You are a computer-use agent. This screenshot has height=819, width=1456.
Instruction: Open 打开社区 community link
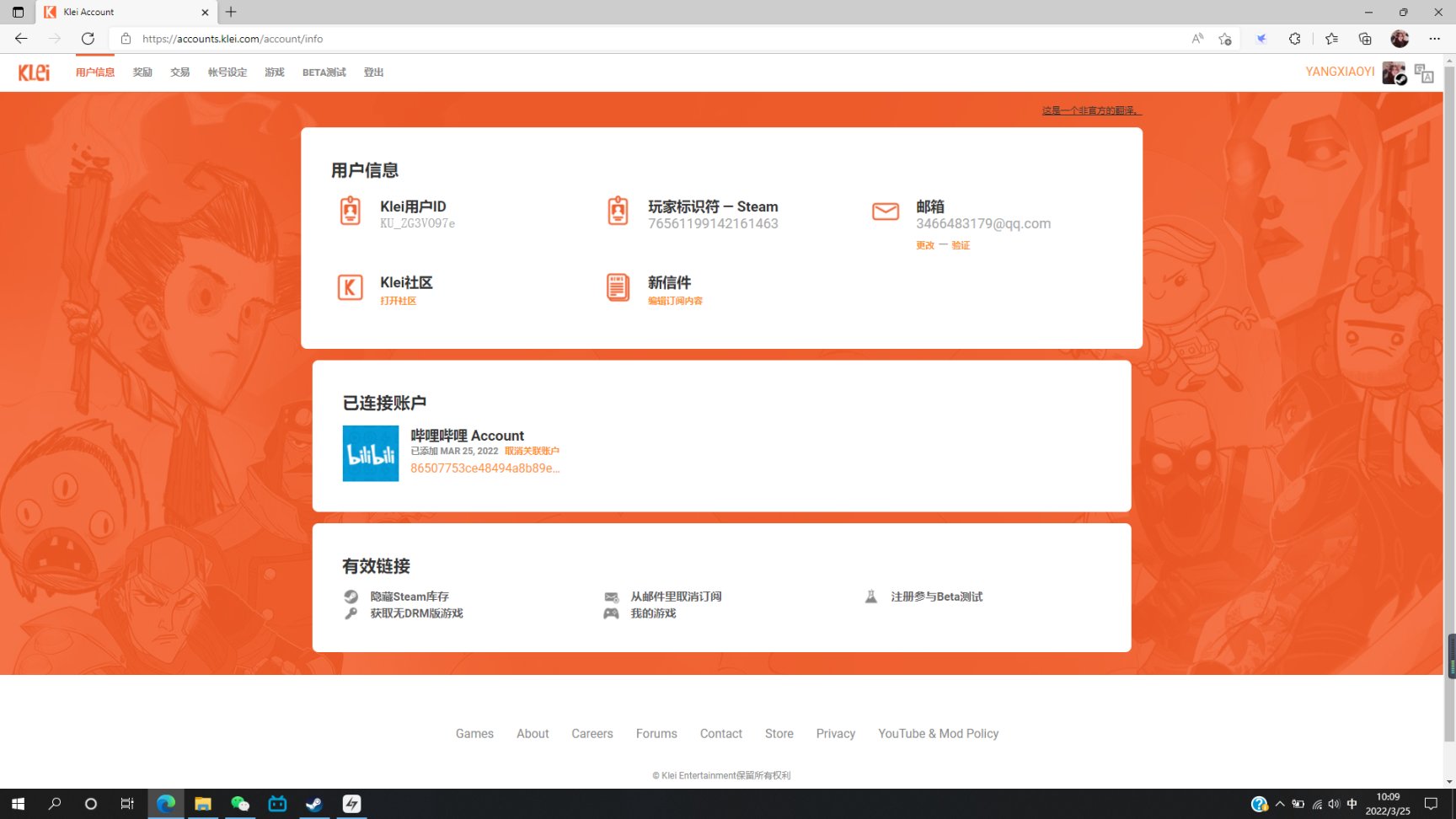tap(398, 301)
